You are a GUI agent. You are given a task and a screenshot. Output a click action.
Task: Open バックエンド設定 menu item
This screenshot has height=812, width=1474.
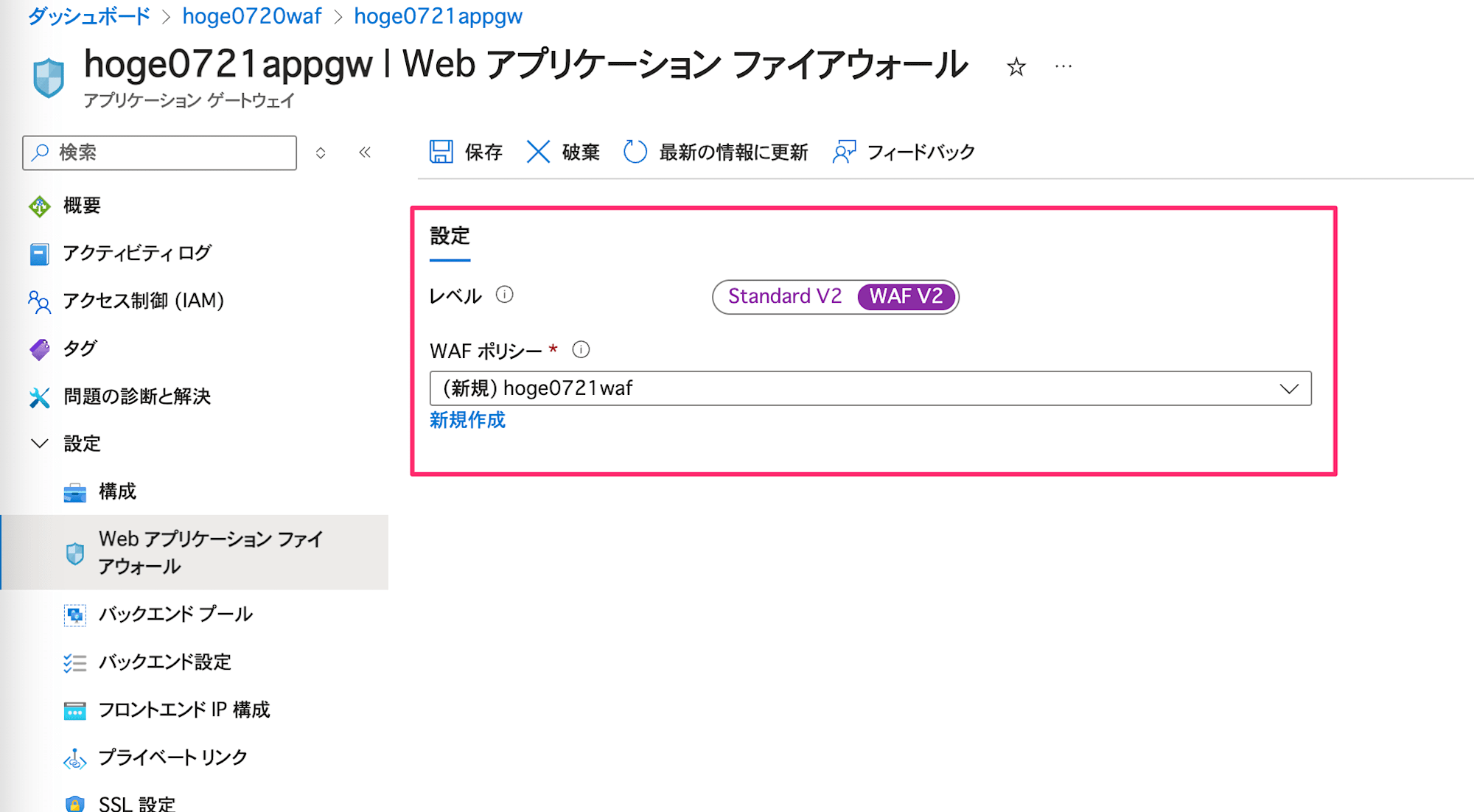point(165,662)
